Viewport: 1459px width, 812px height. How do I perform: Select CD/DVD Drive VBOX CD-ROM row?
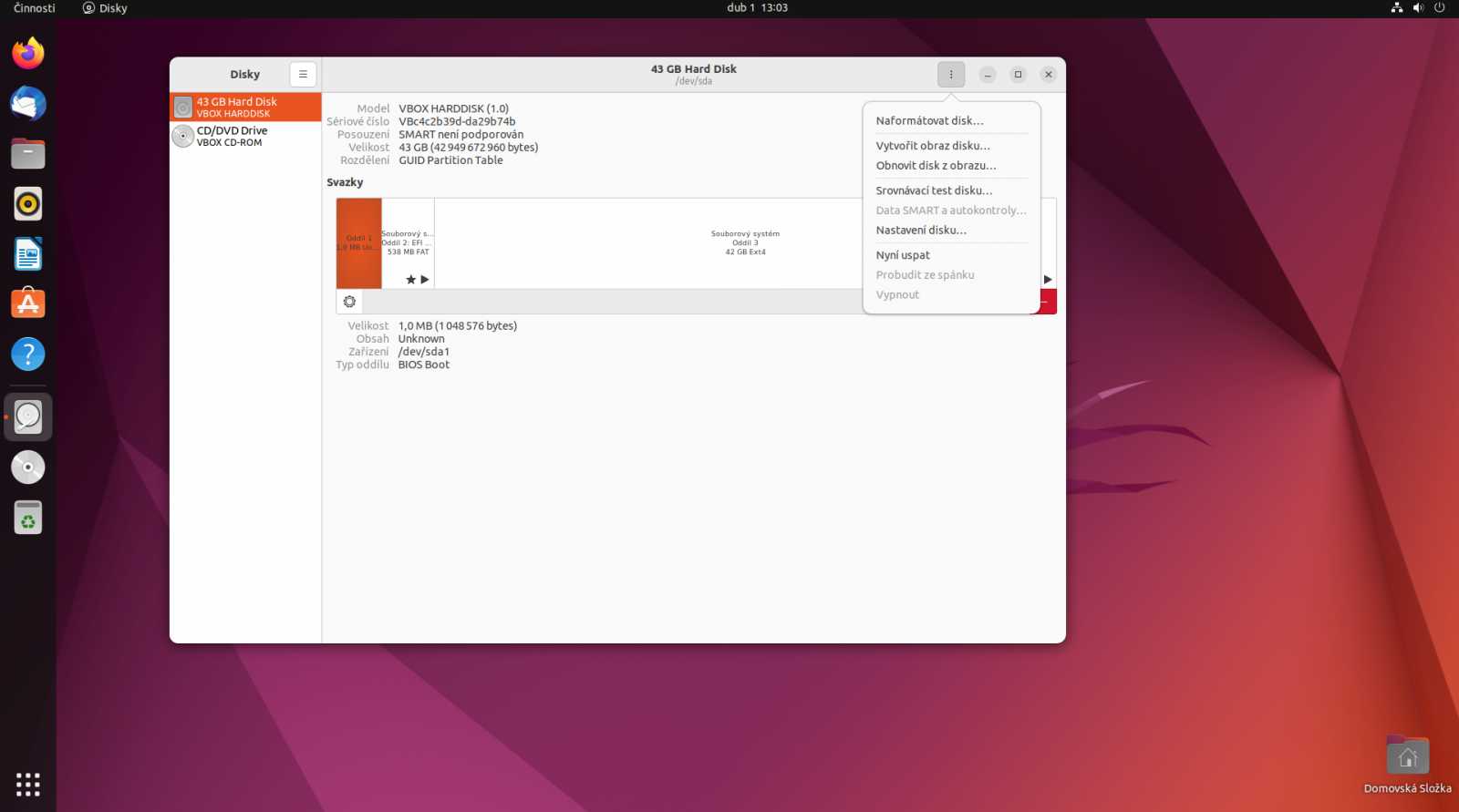pyautogui.click(x=245, y=136)
